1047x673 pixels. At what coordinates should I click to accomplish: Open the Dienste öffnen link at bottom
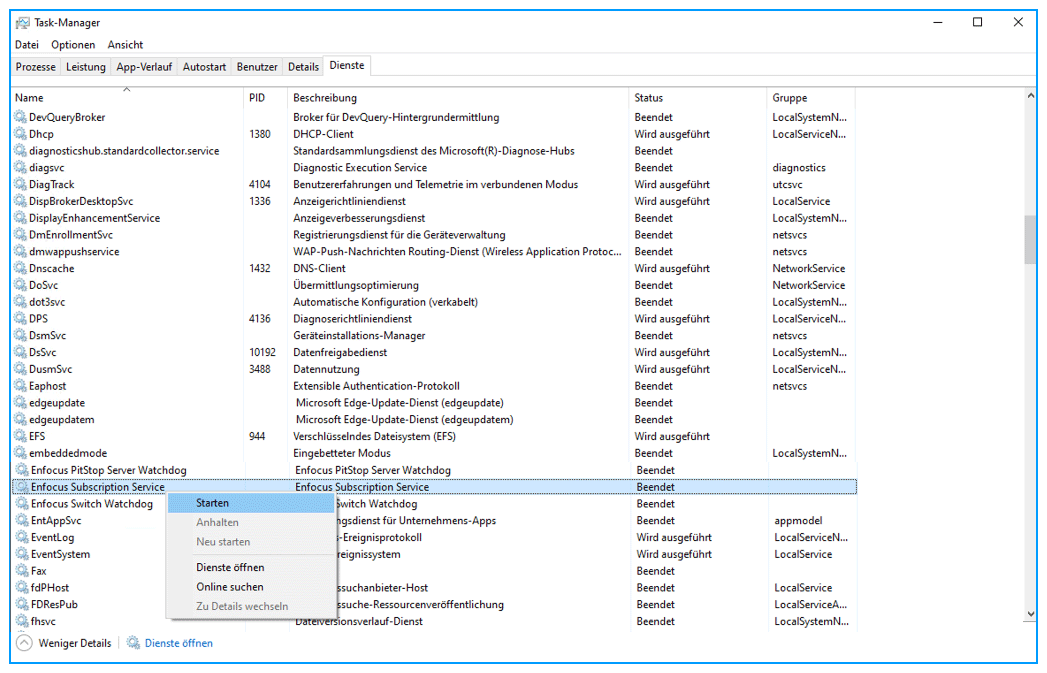click(x=179, y=643)
